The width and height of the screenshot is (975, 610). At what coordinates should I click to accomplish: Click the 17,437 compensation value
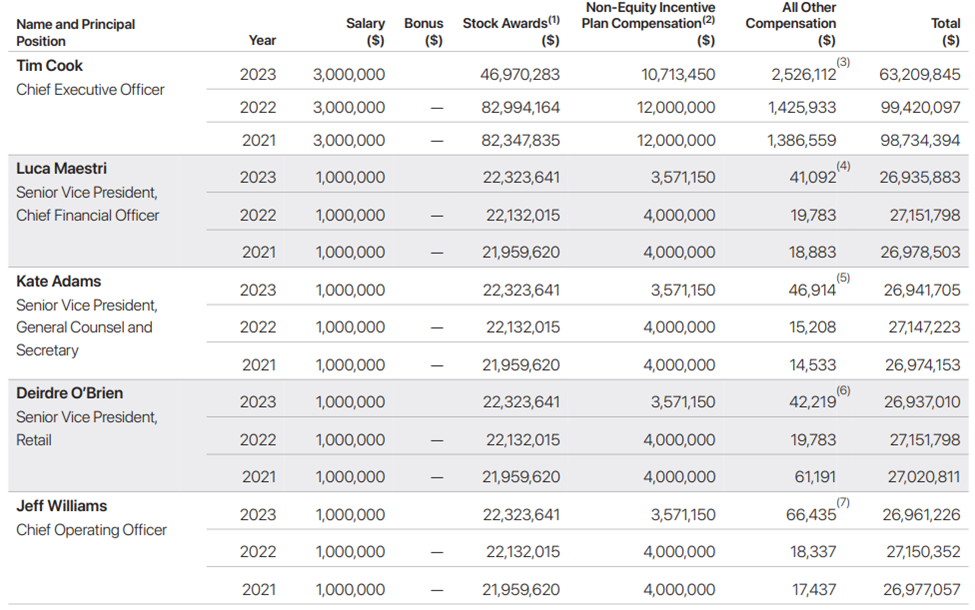click(814, 589)
